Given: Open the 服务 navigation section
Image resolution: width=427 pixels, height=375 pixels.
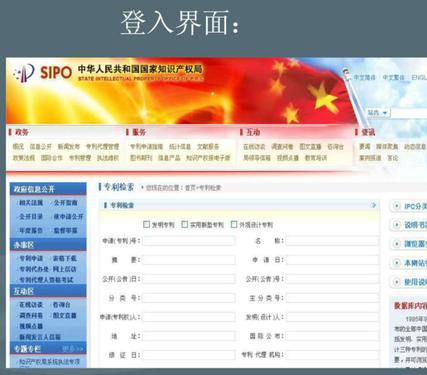Looking at the screenshot, I should pyautogui.click(x=139, y=132).
